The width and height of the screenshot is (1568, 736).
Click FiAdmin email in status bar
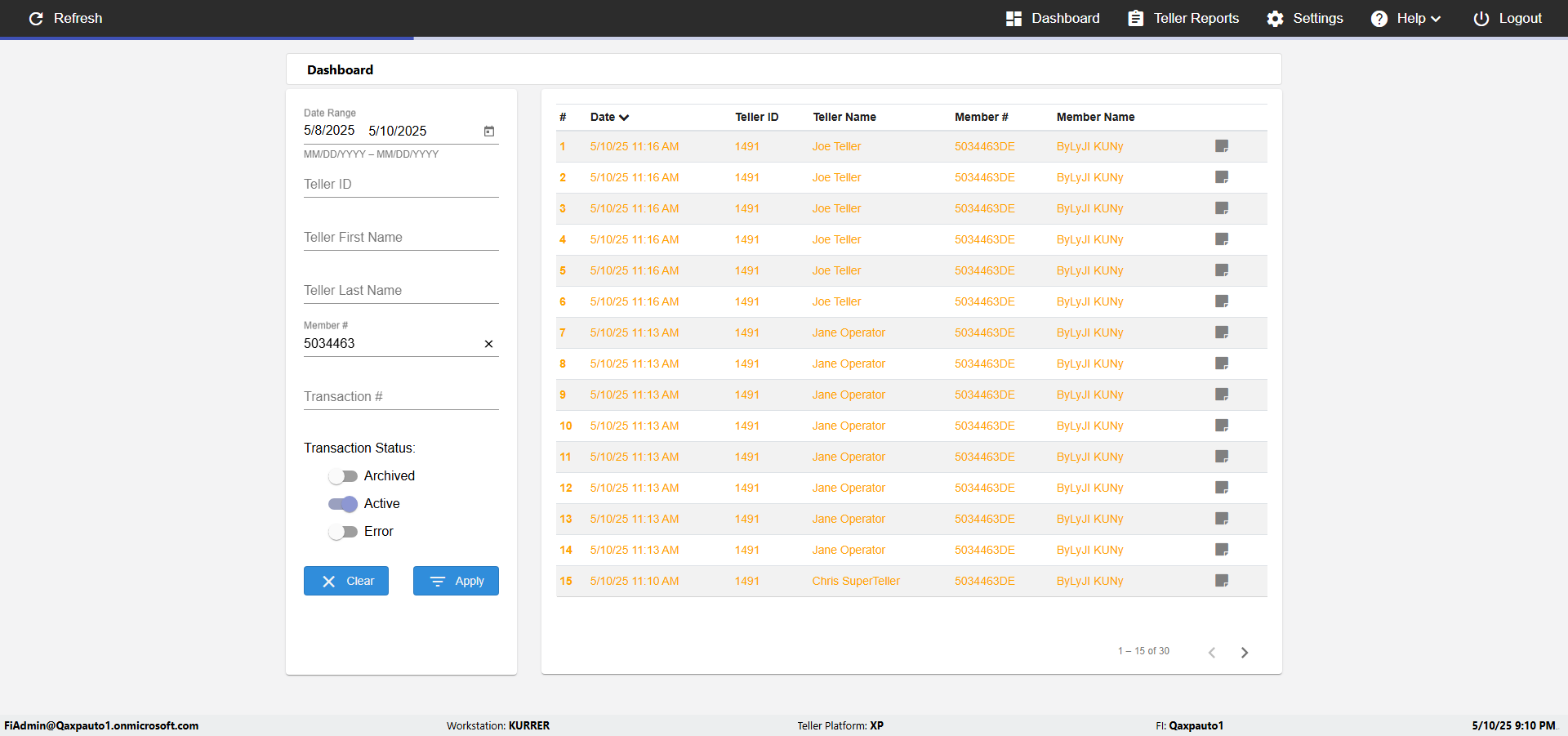(x=101, y=725)
